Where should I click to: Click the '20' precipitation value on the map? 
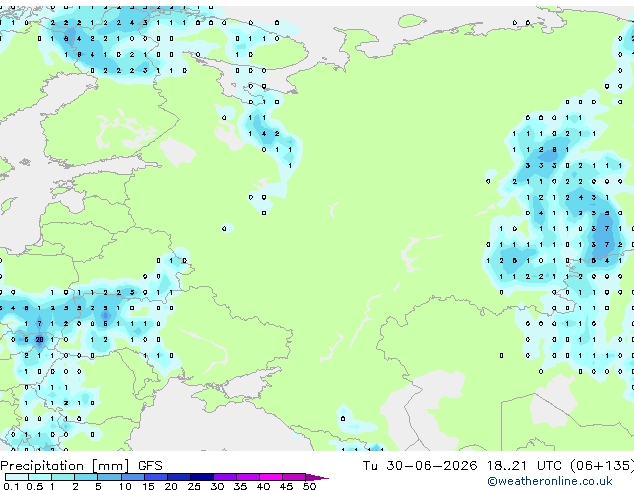pyautogui.click(x=39, y=340)
